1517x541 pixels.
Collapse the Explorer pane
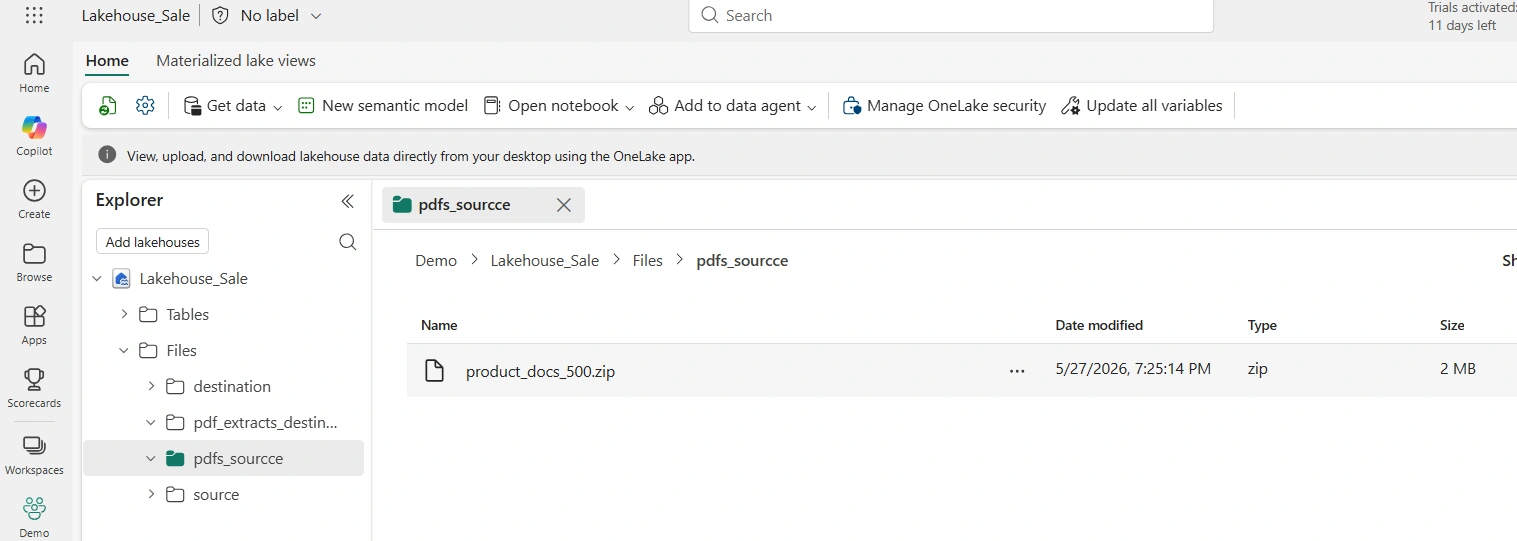[347, 201]
